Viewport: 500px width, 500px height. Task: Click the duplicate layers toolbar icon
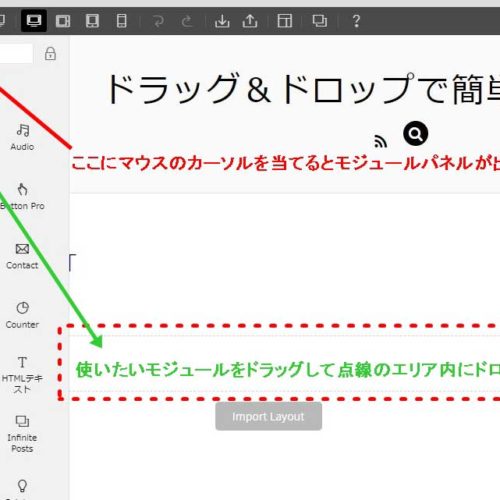click(320, 21)
